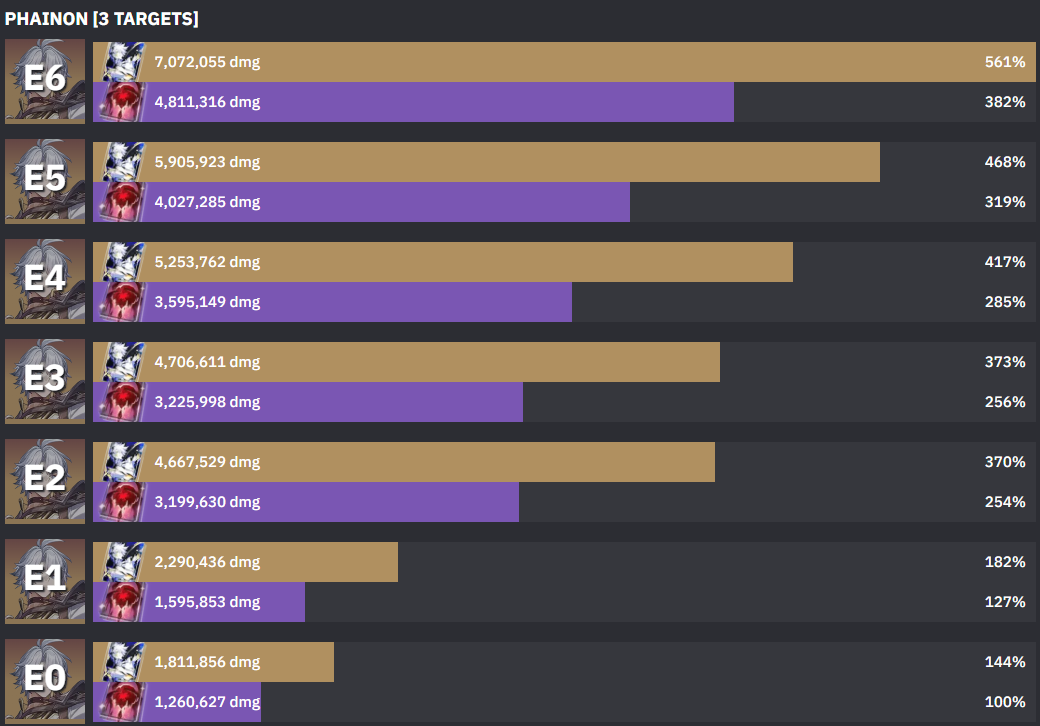This screenshot has width=1040, height=726.
Task: Click the E5 Phainon portrait thumbnail
Action: pos(45,182)
